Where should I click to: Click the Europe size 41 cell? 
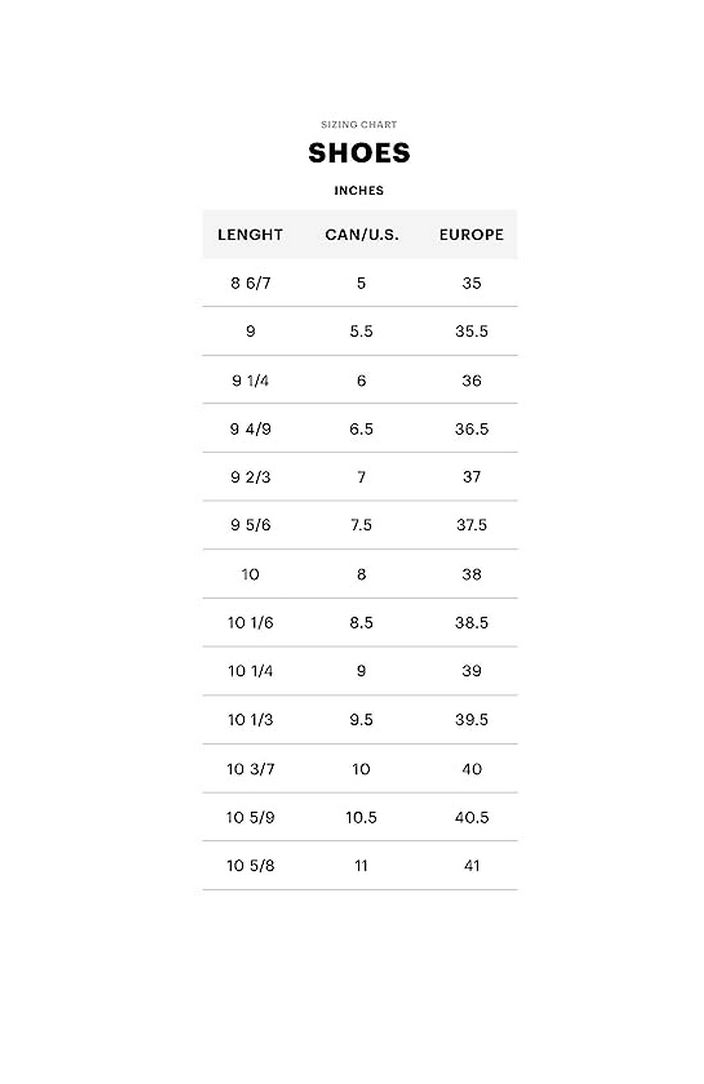(x=472, y=865)
